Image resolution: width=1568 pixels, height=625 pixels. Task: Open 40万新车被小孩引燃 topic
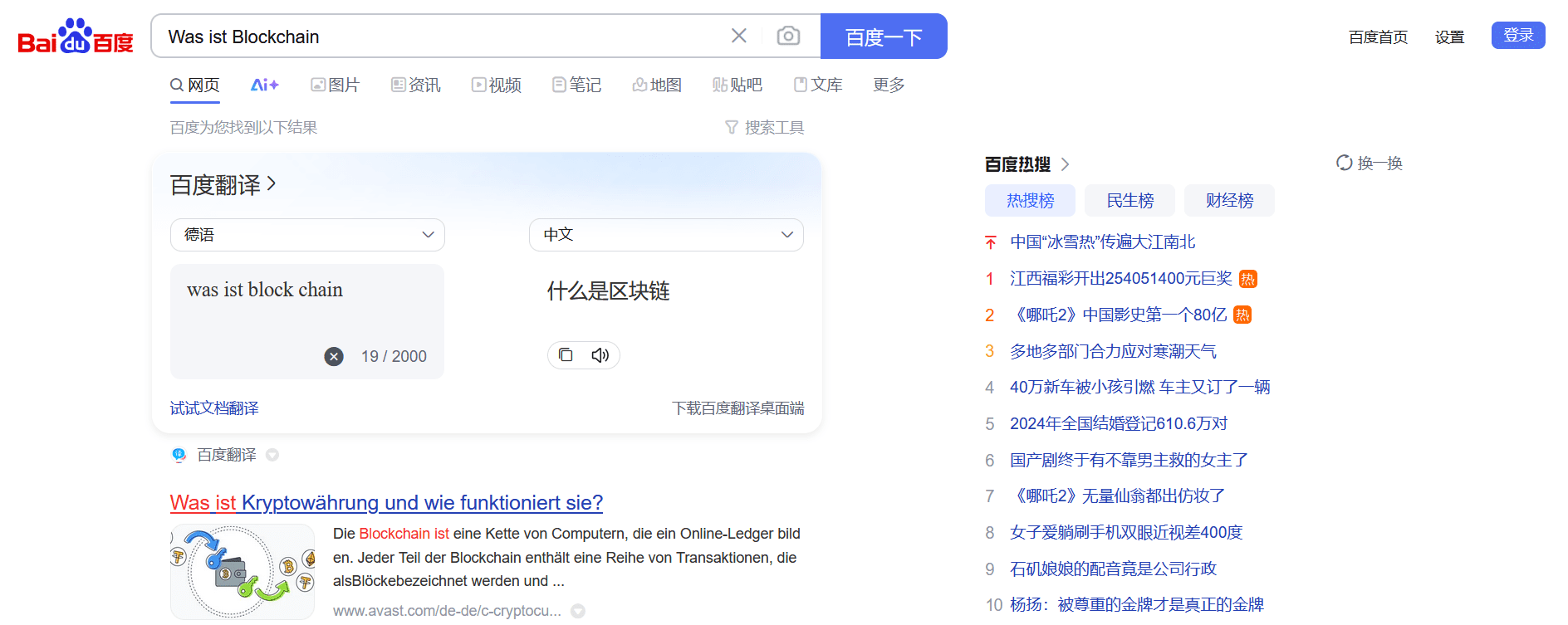tap(1139, 387)
